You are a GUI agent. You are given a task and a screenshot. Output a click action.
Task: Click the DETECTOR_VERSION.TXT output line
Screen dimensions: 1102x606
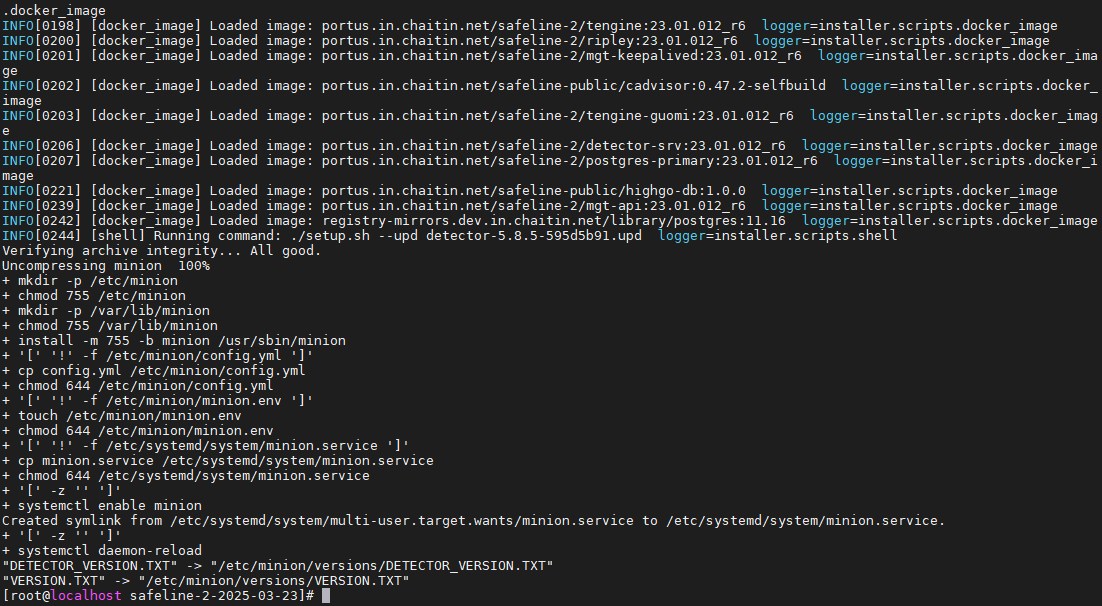coord(278,566)
